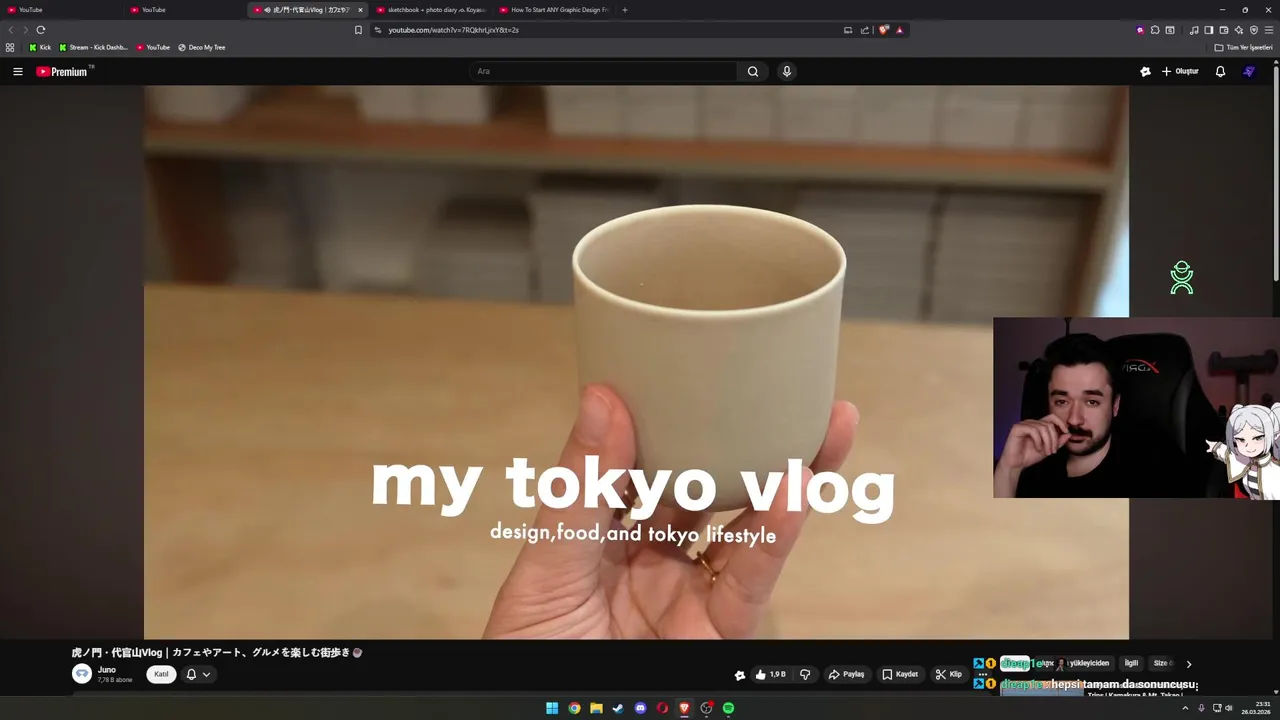Reload the page with the refresh icon
The image size is (1280, 720).
(x=41, y=30)
